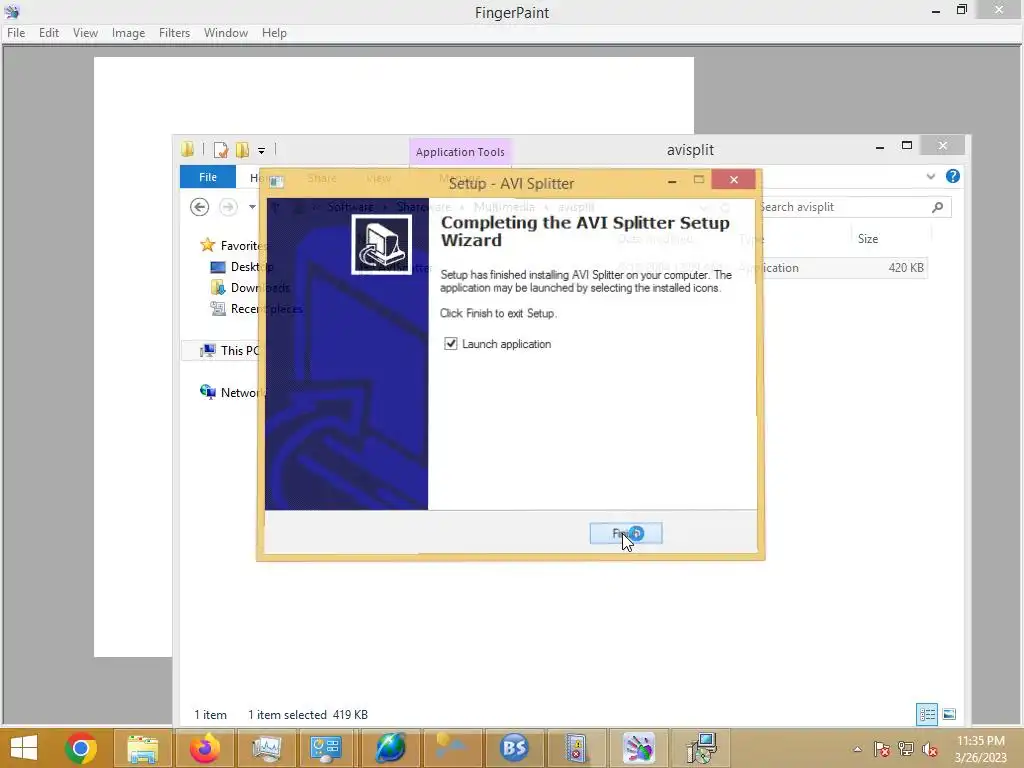Click the Size column header
The height and width of the screenshot is (768, 1024).
tap(868, 239)
